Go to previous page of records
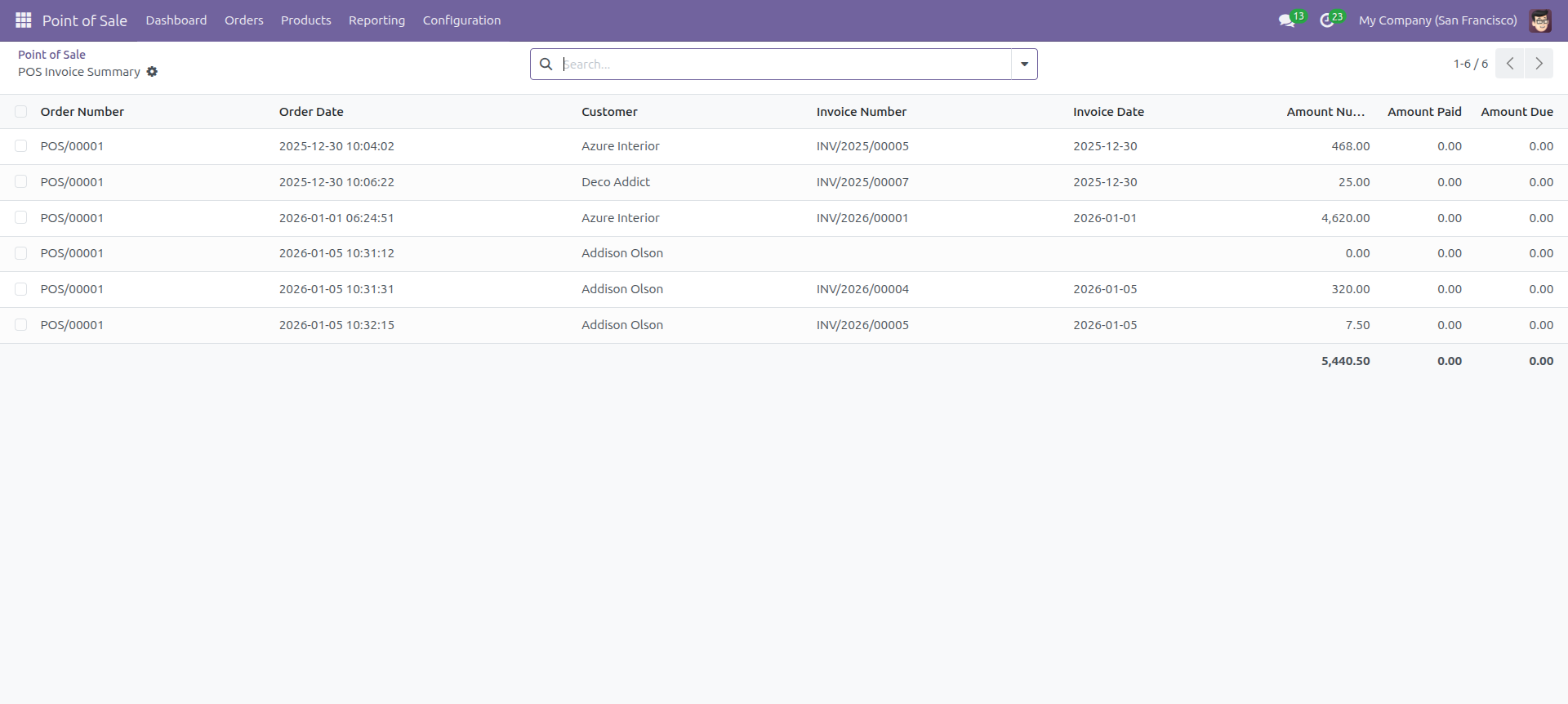 1510,64
